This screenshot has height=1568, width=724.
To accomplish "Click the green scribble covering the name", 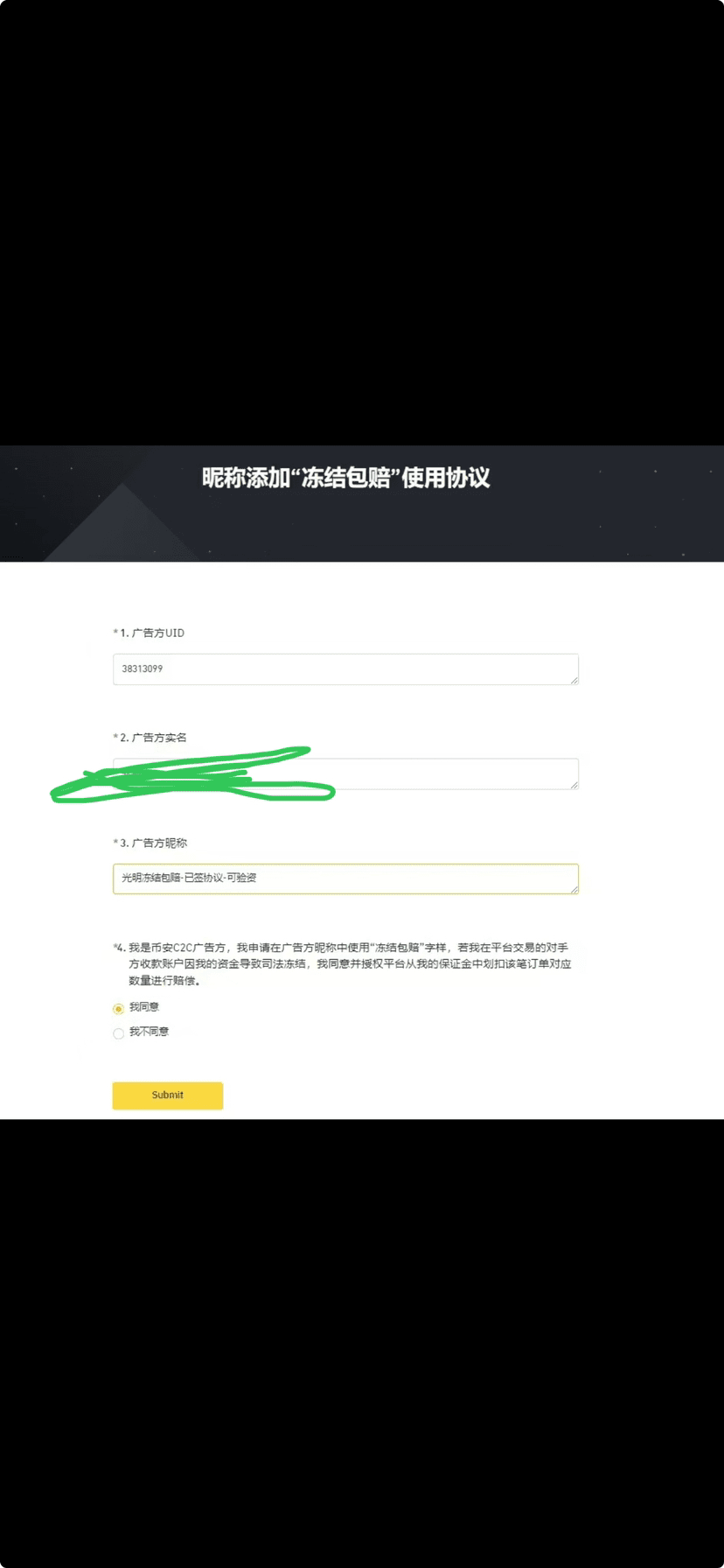I will [x=192, y=775].
